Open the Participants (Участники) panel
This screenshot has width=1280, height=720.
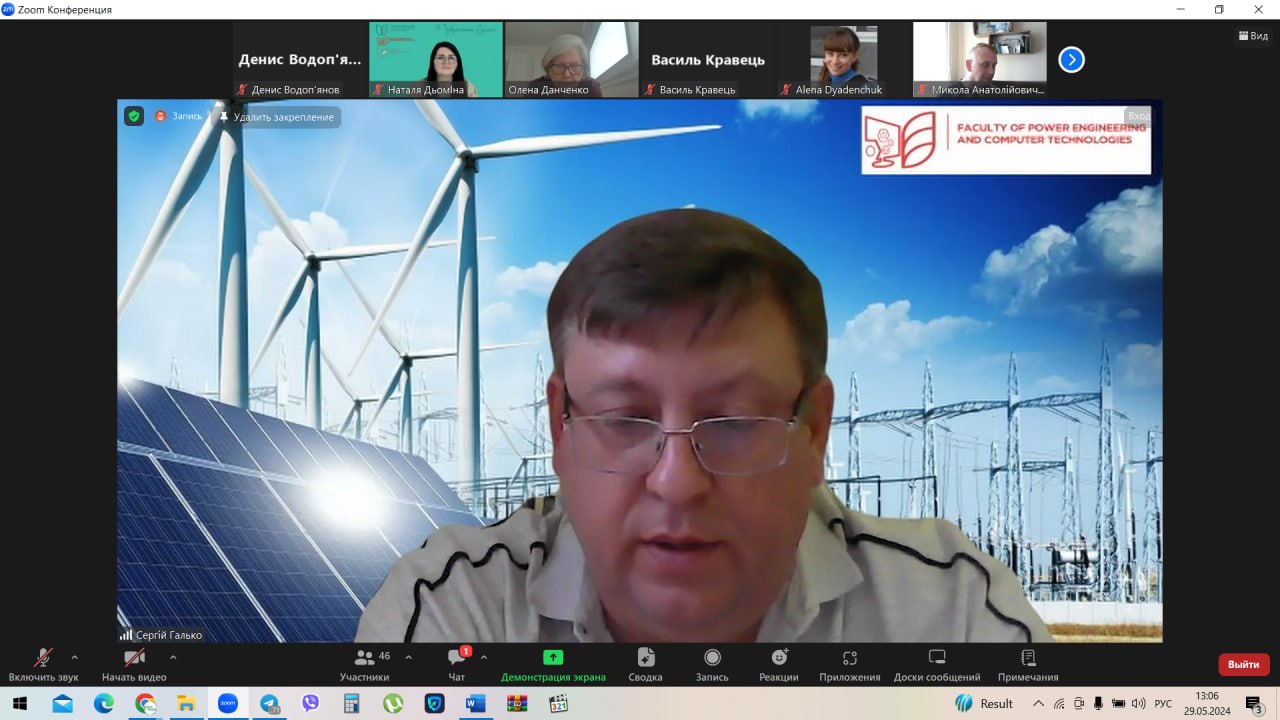pyautogui.click(x=365, y=665)
